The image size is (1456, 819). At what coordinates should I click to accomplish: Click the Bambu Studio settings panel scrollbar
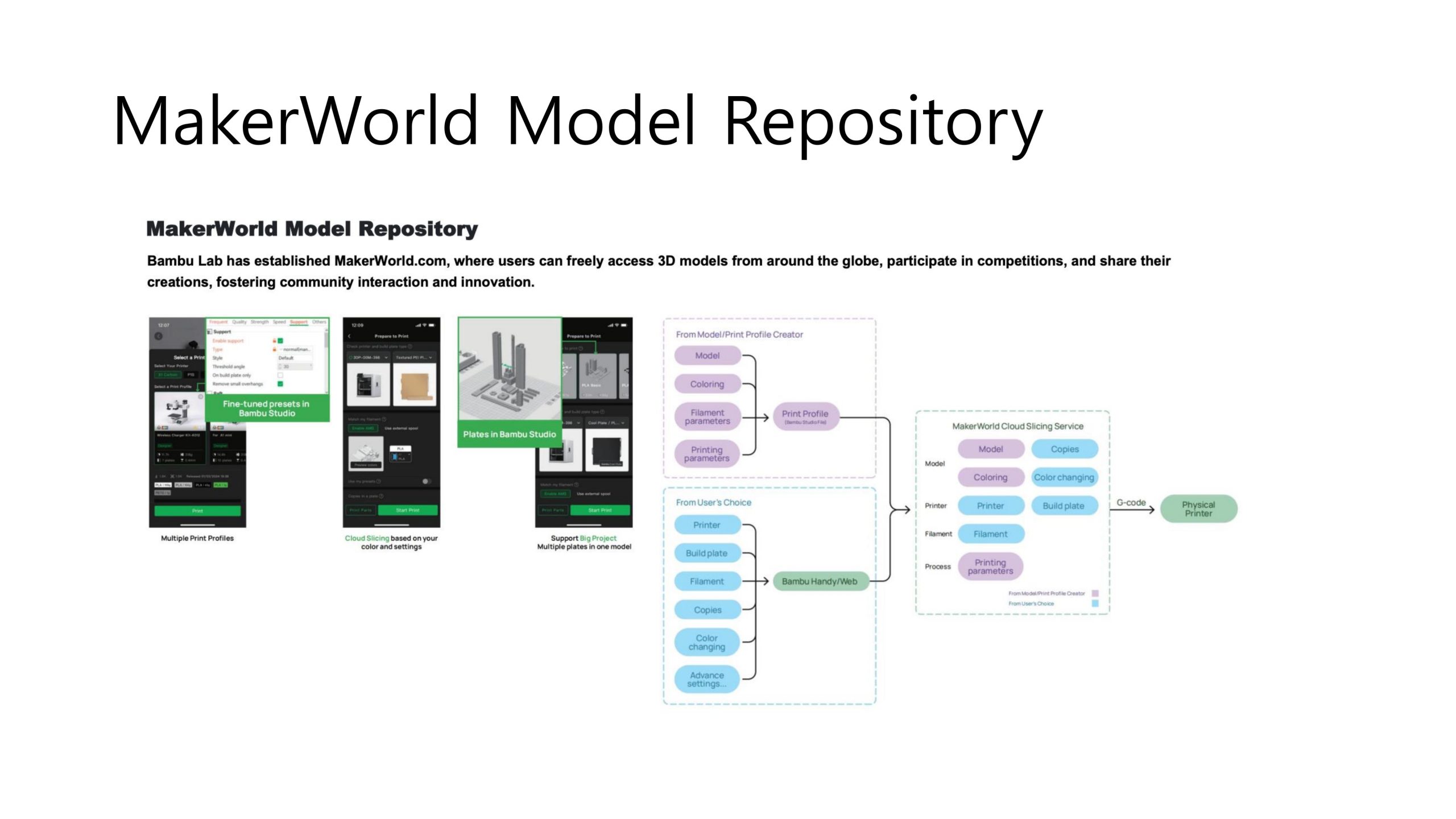point(326,340)
